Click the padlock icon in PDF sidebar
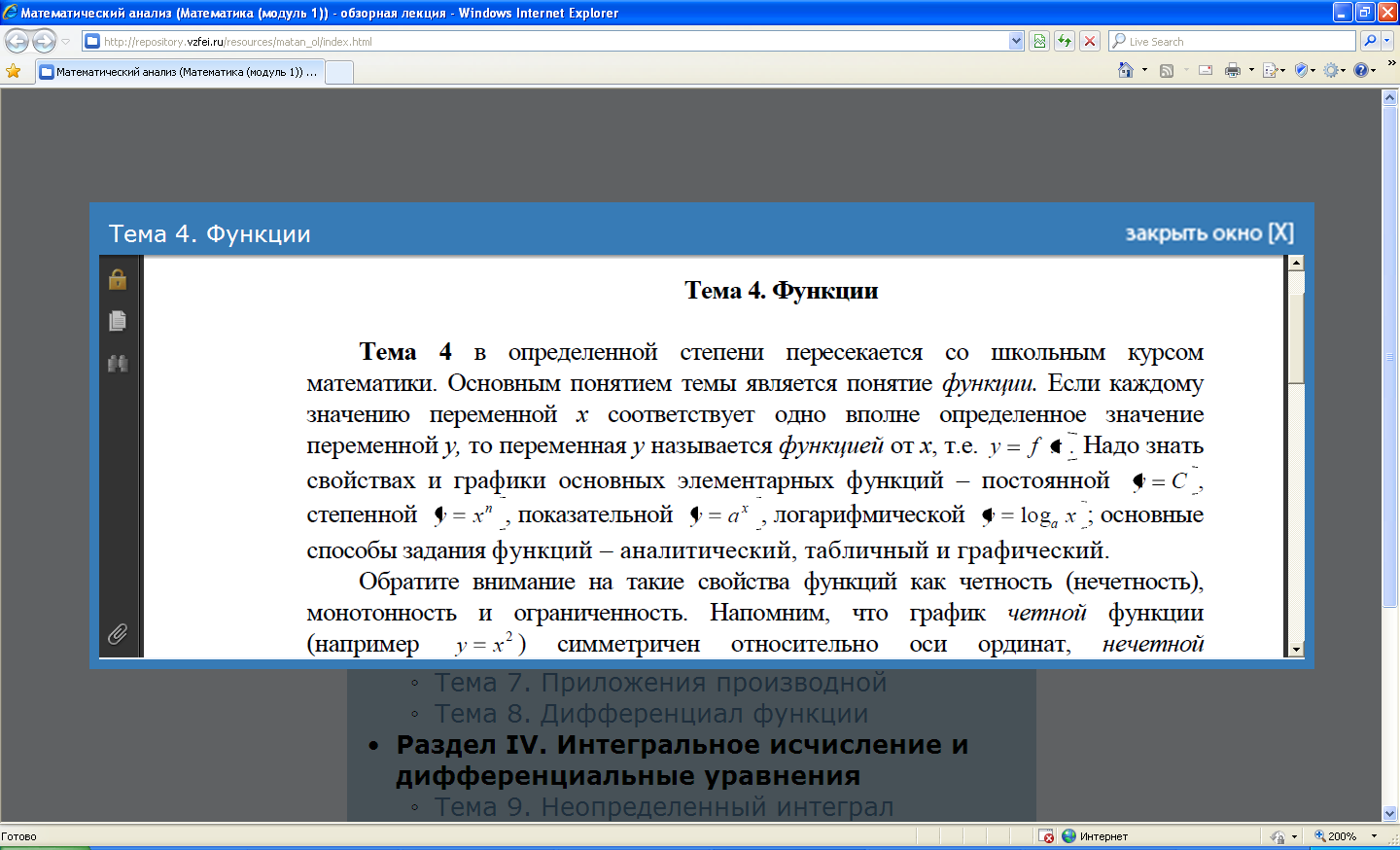 118,279
